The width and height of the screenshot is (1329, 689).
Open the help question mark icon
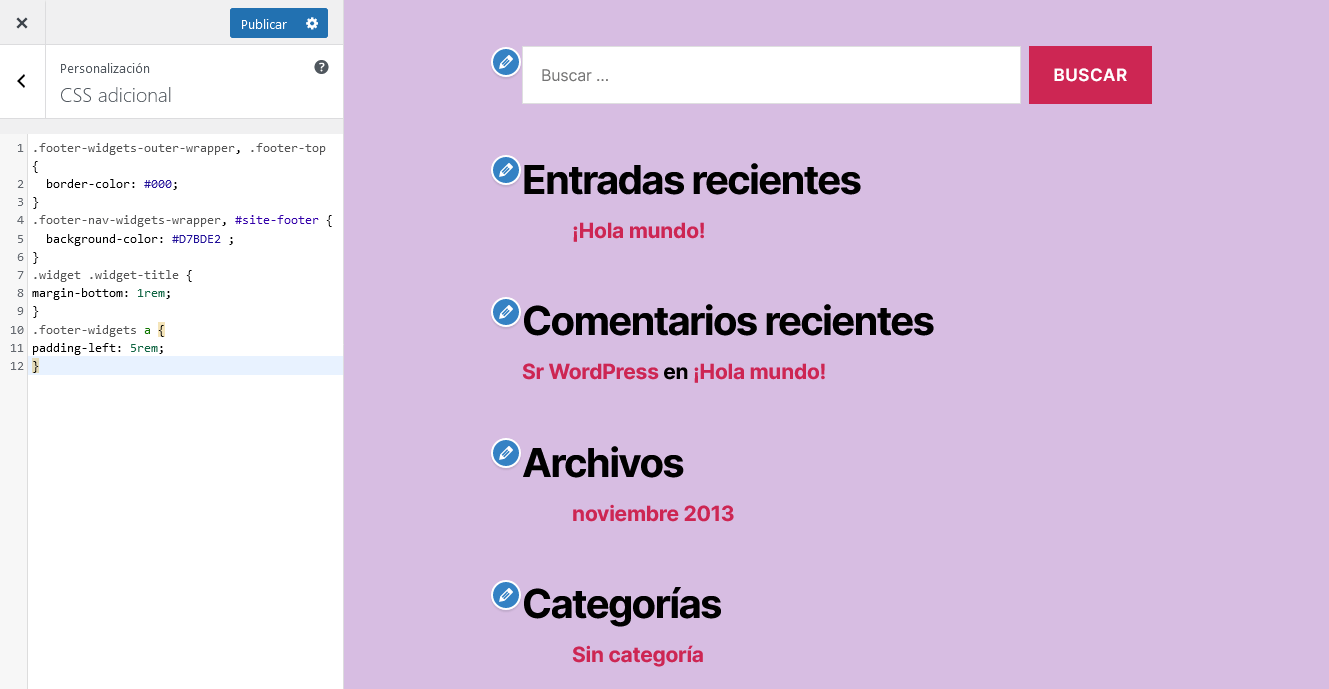pyautogui.click(x=321, y=67)
